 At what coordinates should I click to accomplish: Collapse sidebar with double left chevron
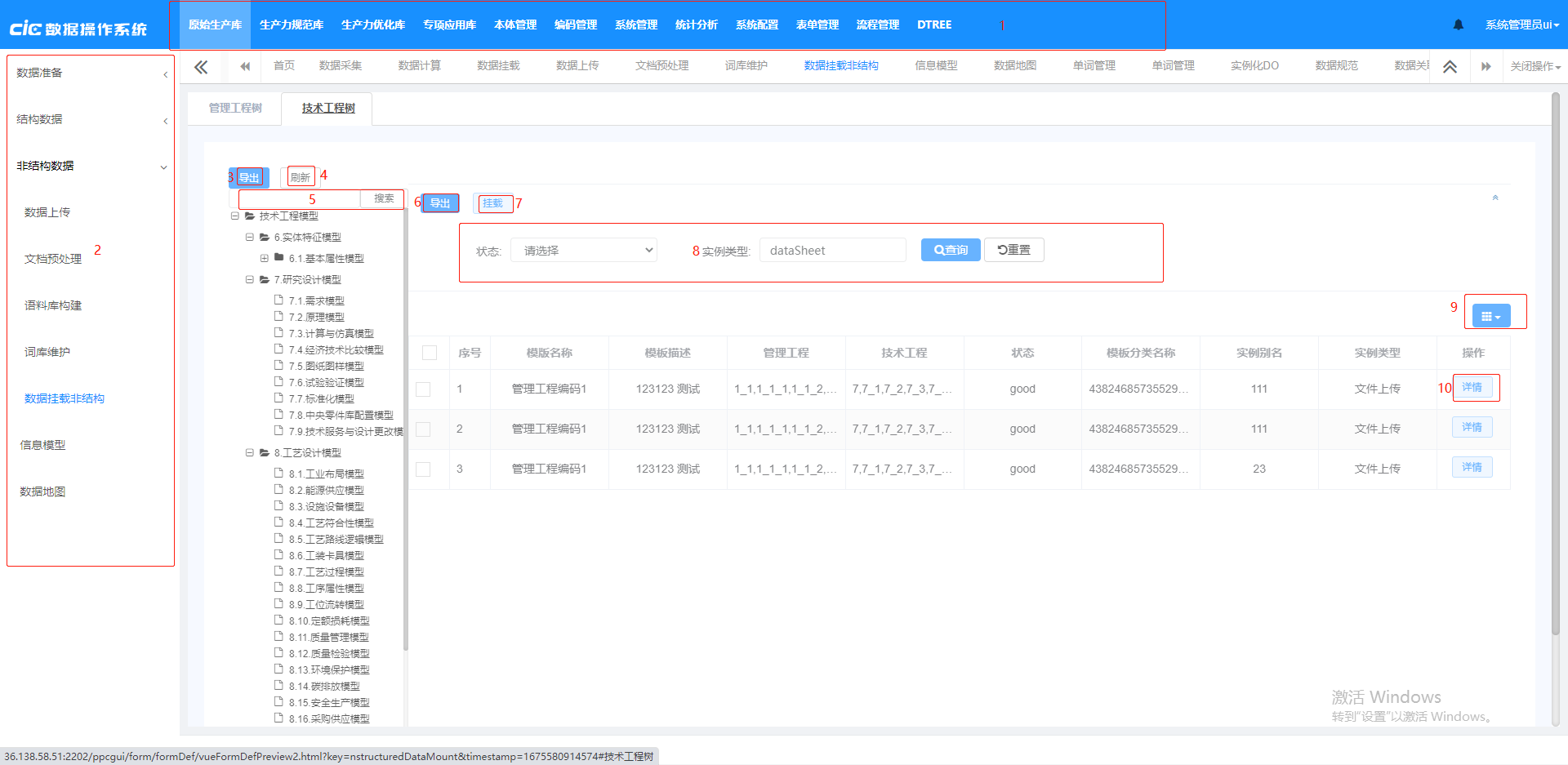[x=201, y=67]
